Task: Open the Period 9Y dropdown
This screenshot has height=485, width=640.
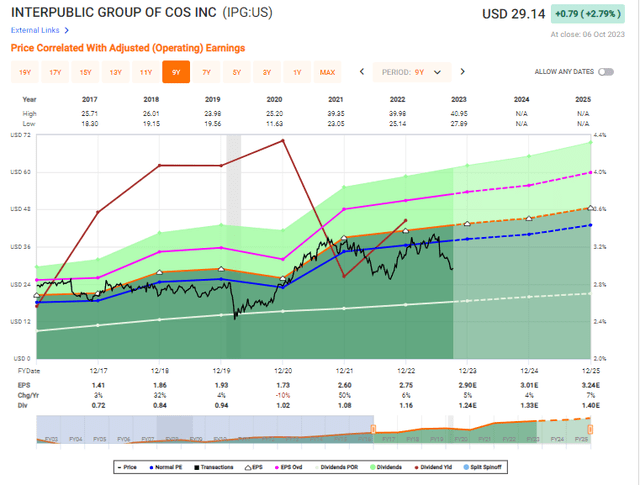Action: coord(412,72)
